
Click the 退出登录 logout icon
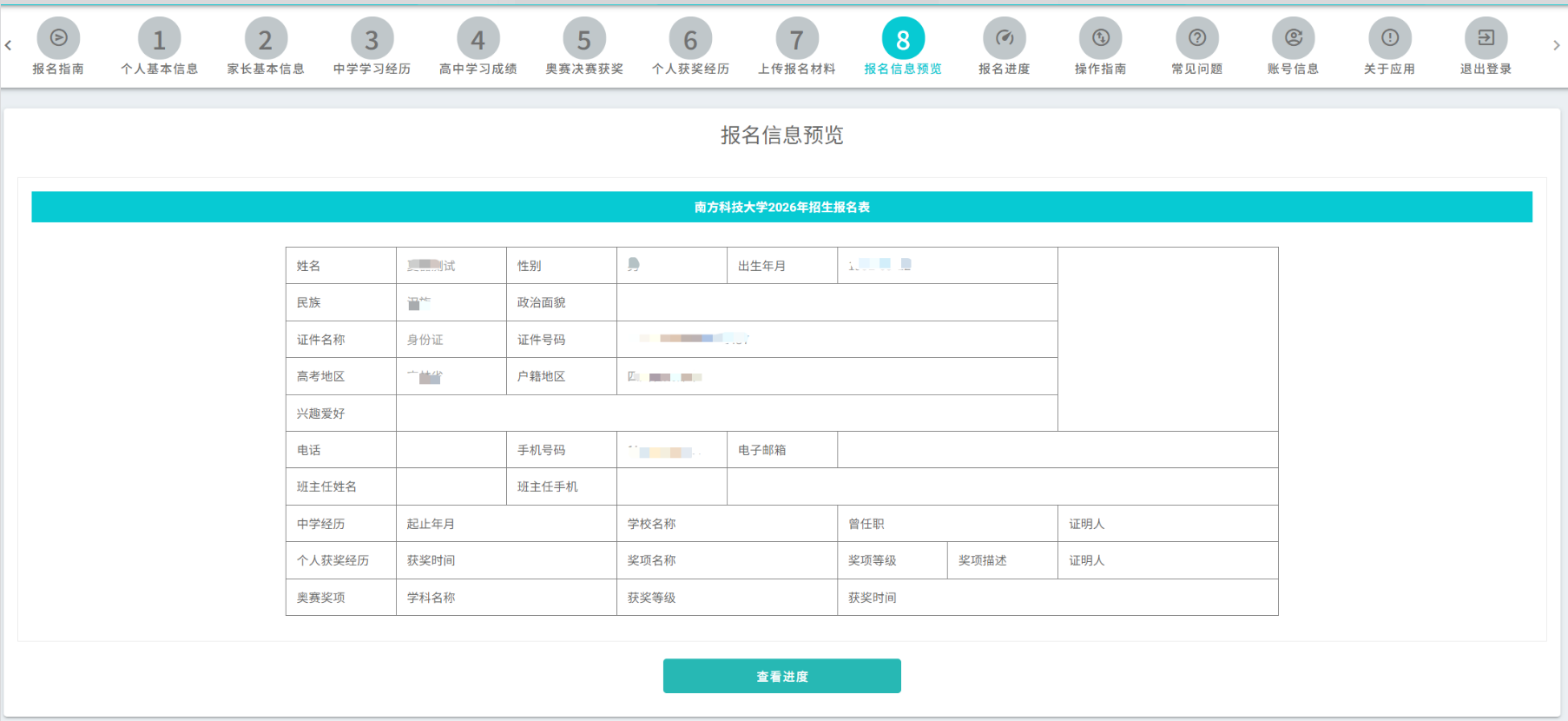point(1486,39)
